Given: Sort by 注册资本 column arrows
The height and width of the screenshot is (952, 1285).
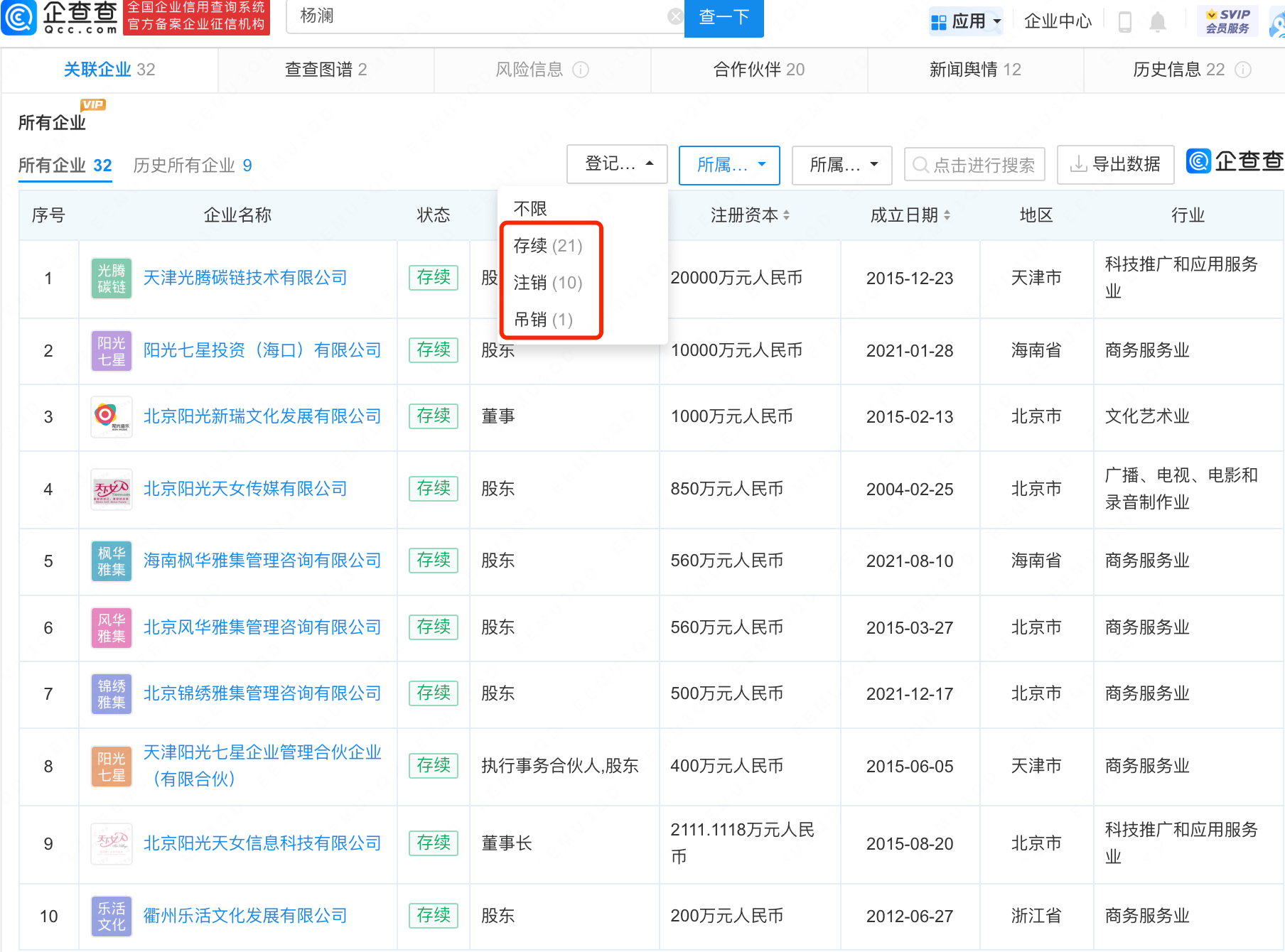Looking at the screenshot, I should point(786,215).
